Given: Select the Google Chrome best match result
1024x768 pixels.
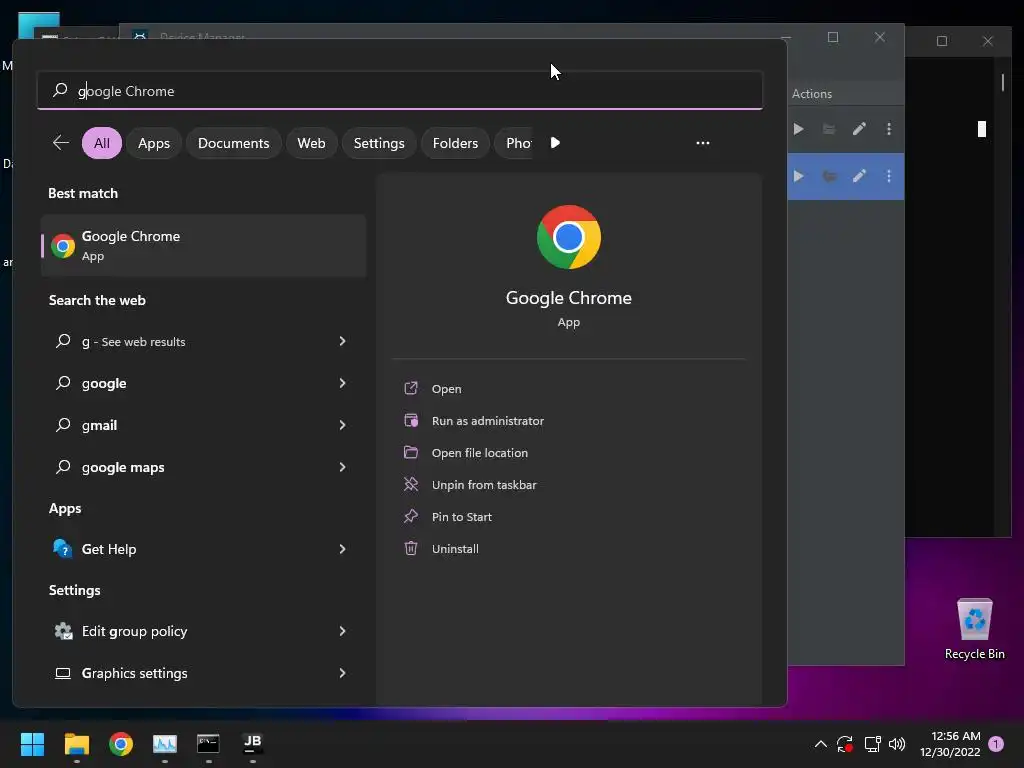Looking at the screenshot, I should [x=203, y=246].
